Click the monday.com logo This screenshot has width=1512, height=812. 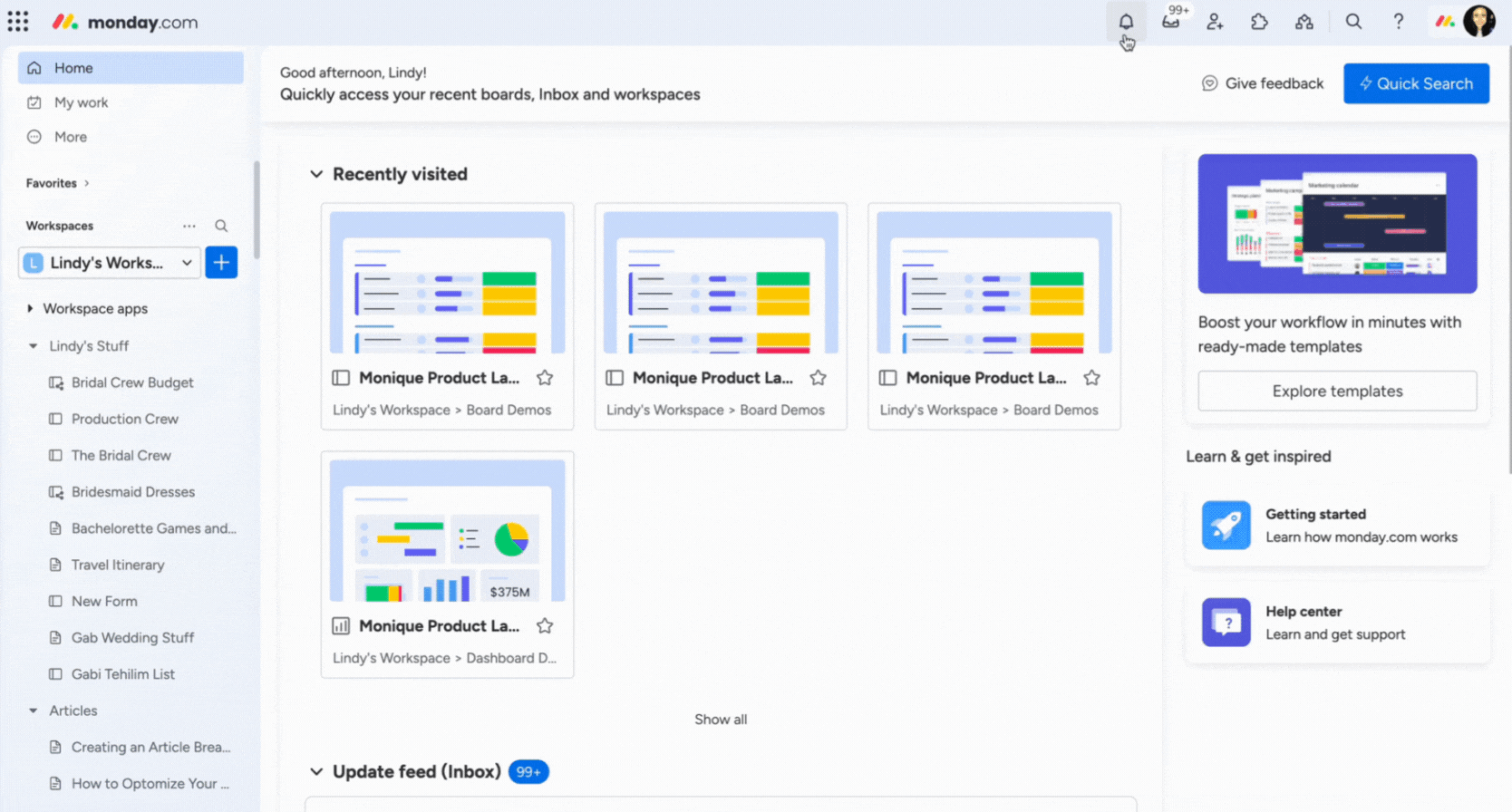pos(125,22)
